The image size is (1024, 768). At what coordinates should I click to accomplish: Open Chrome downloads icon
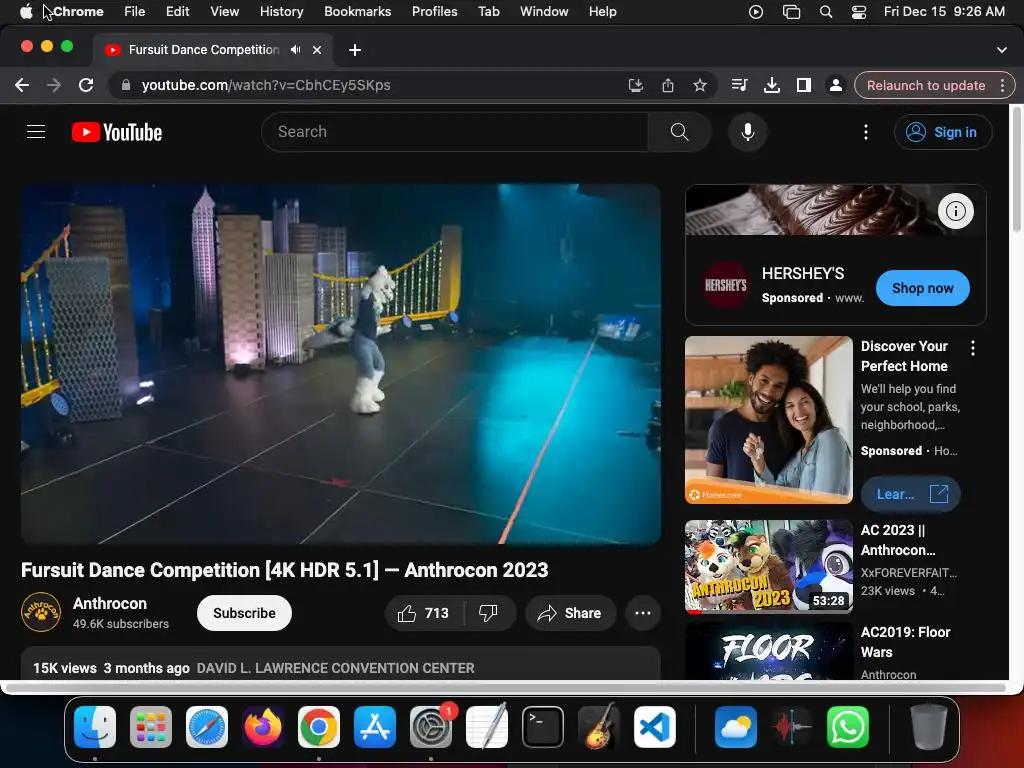point(771,85)
